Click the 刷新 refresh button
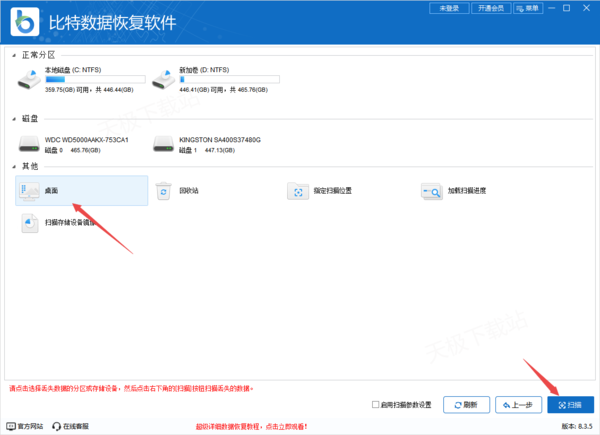 coord(466,405)
